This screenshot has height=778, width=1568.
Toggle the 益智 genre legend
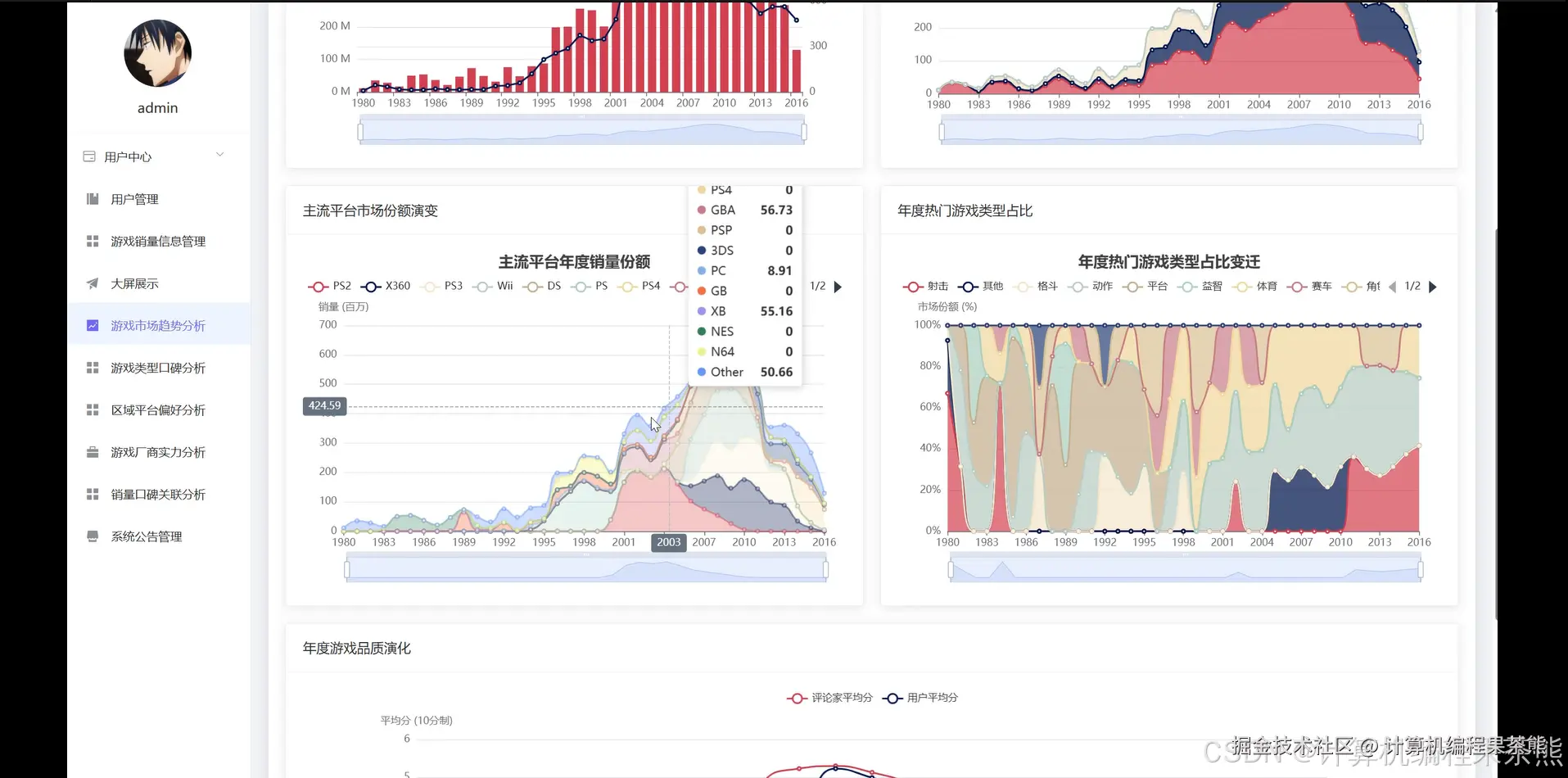click(x=1200, y=286)
